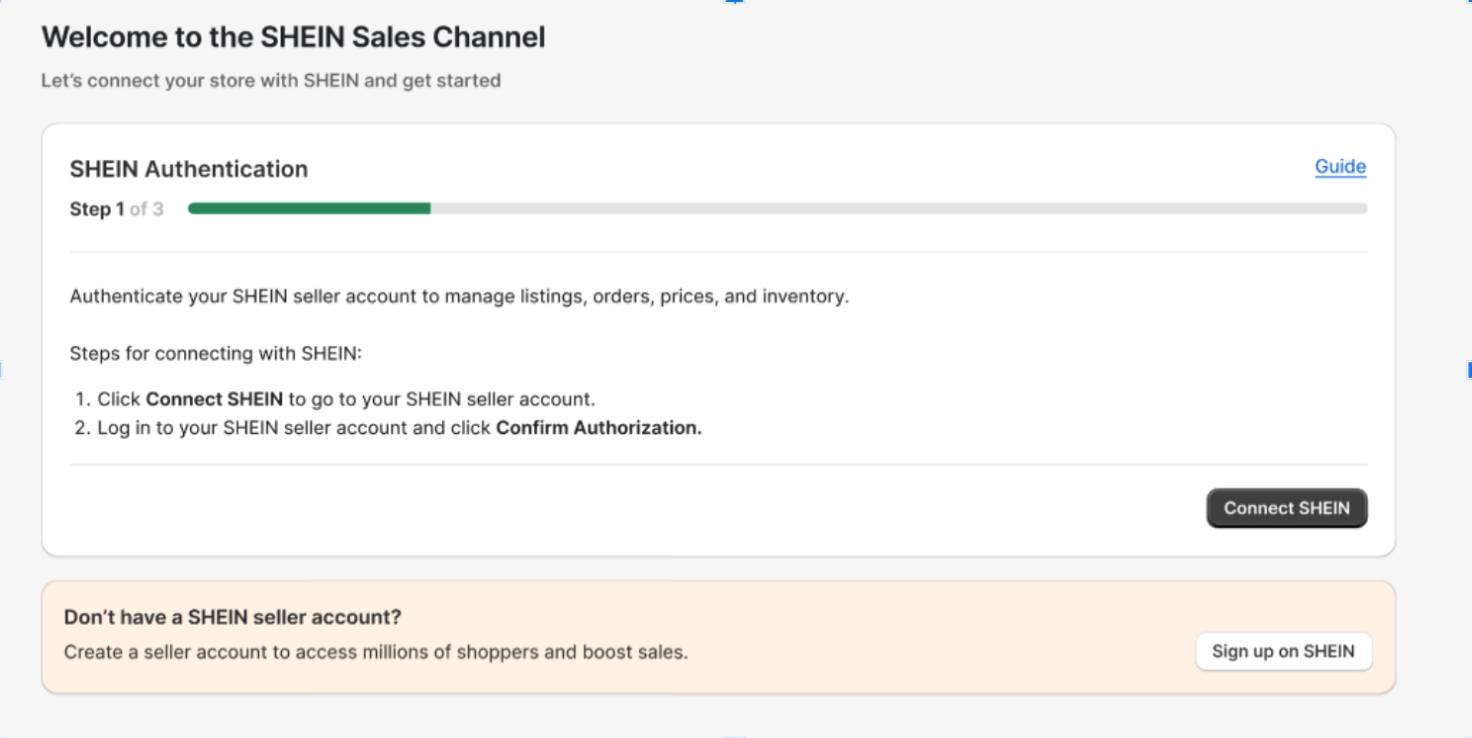Click Sign up on SHEIN button
1472x738 pixels.
1283,651
